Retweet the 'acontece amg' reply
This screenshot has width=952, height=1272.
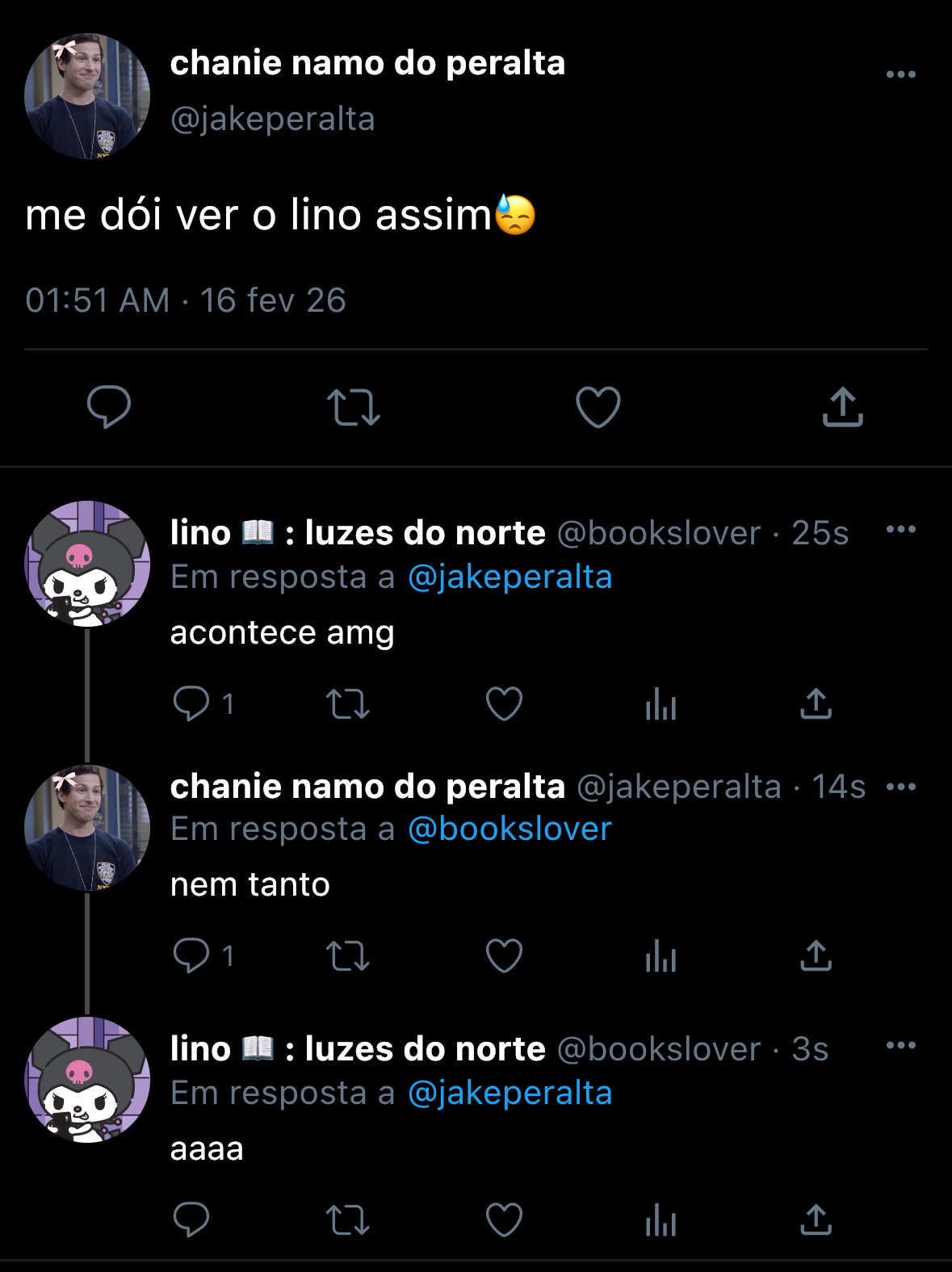coord(348,704)
